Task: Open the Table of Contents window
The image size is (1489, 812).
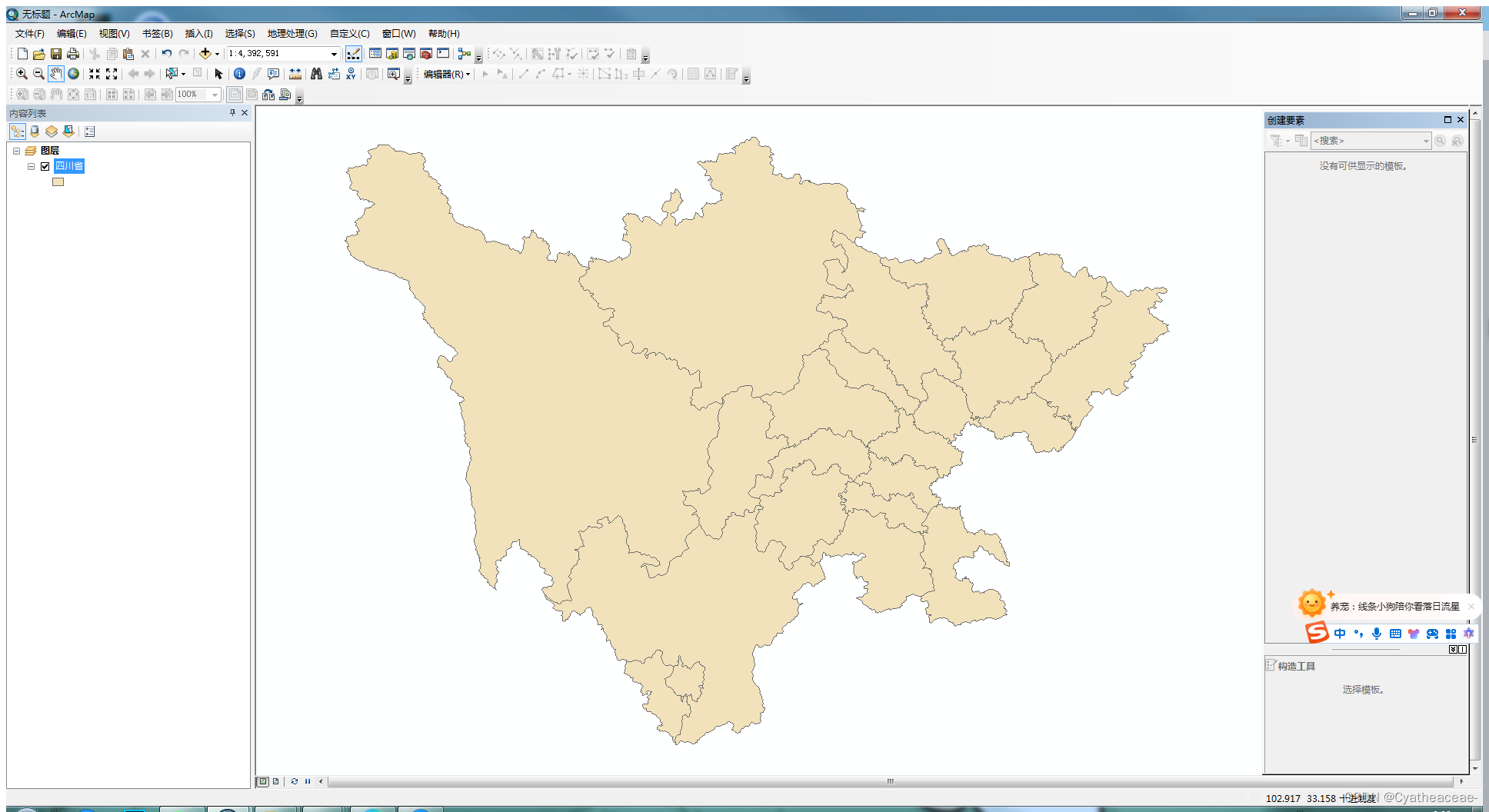Action: click(x=375, y=54)
